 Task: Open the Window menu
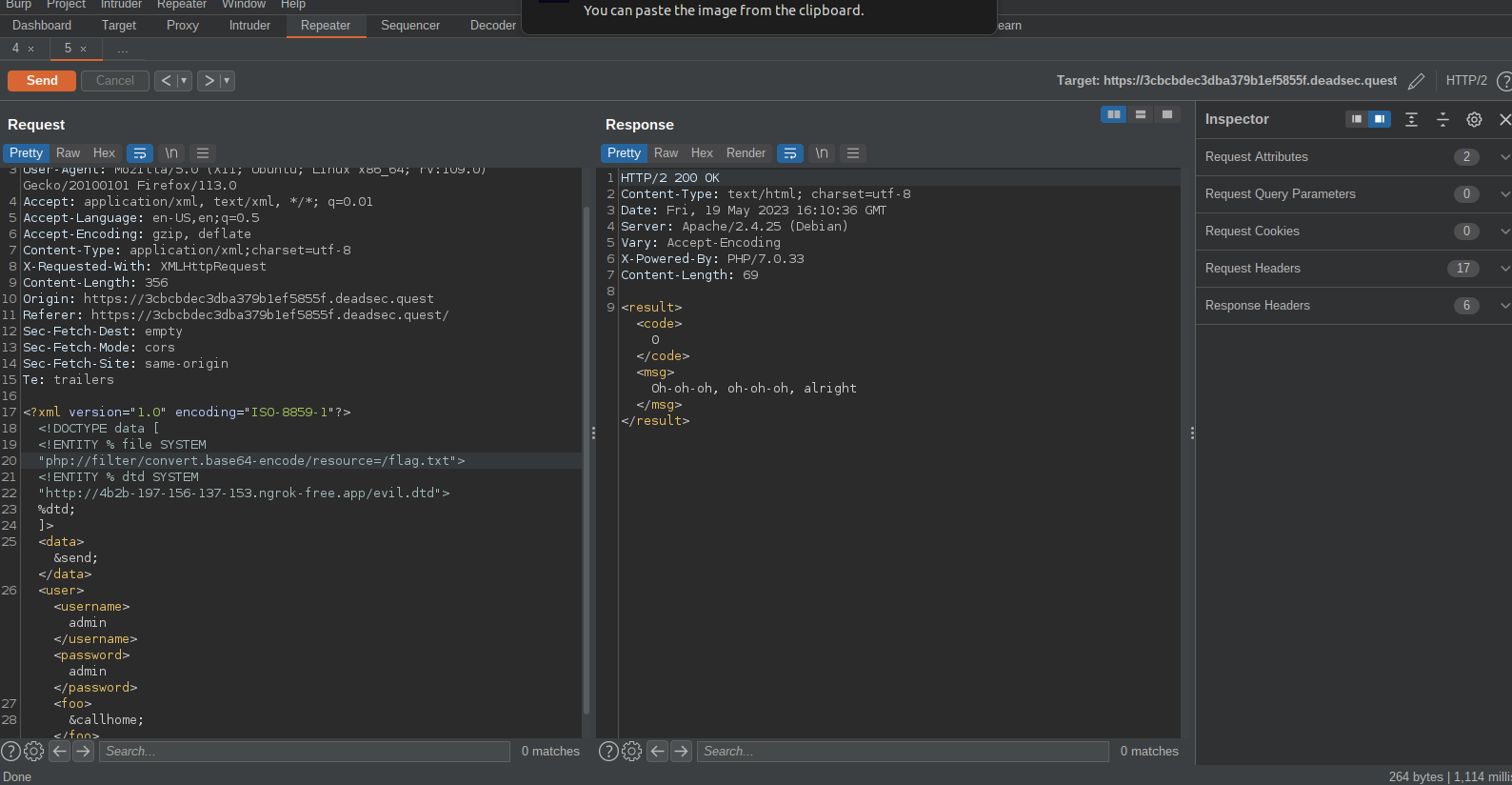(244, 5)
